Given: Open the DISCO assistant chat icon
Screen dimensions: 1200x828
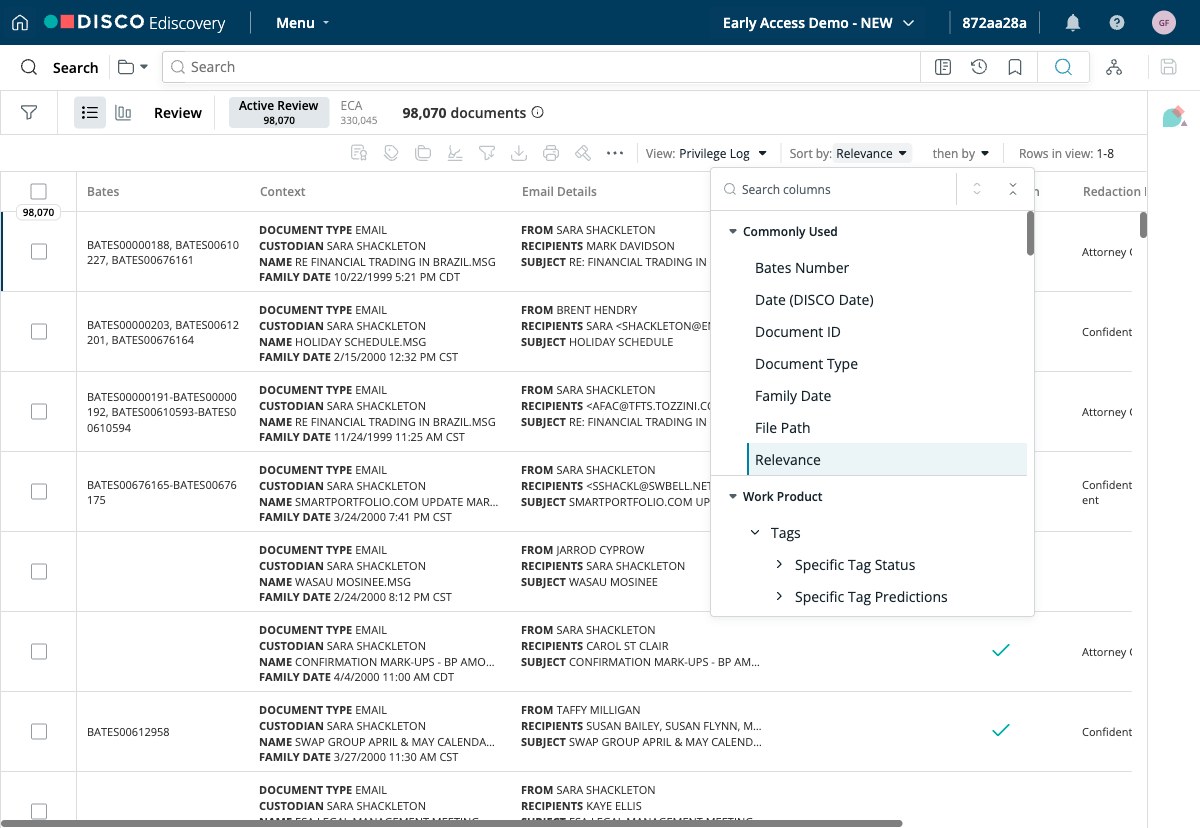Looking at the screenshot, I should click(1174, 116).
